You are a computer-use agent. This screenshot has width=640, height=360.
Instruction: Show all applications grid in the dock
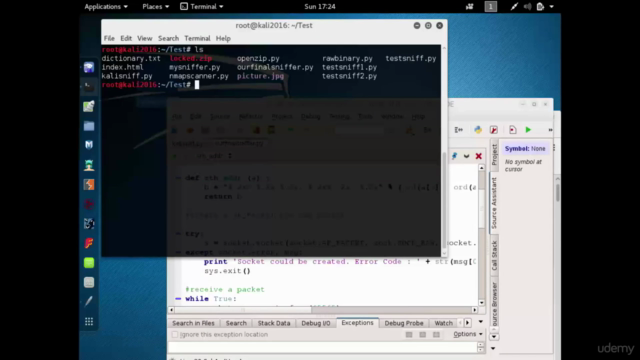click(x=89, y=322)
